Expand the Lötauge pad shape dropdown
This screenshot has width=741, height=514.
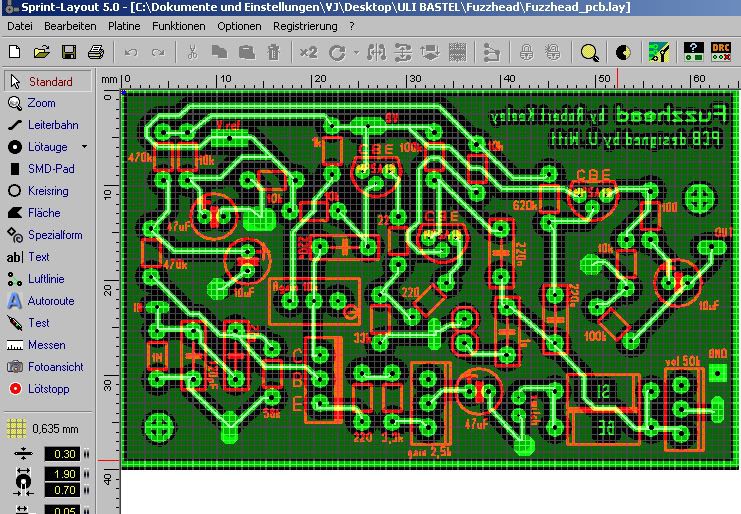point(85,147)
